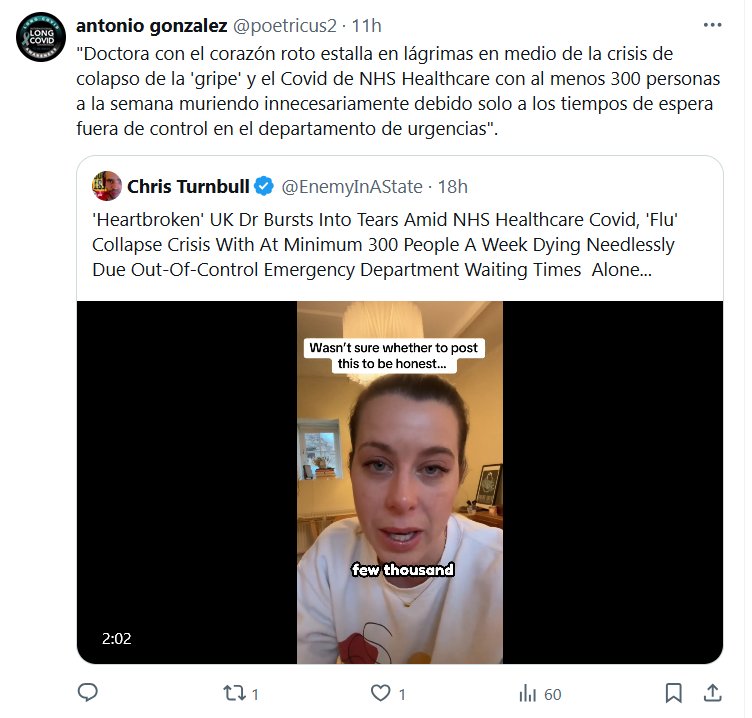Screen dimensions: 752x718
Task: Click the share upload icon
Action: click(713, 693)
